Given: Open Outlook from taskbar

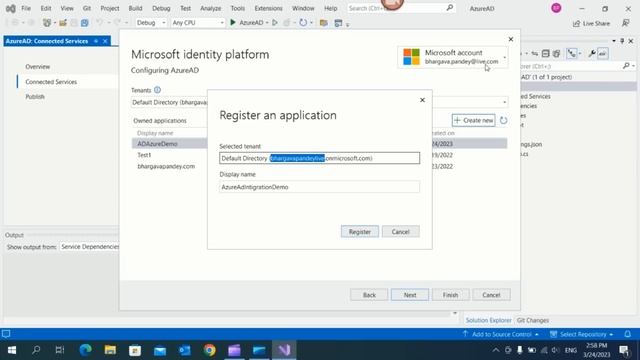Looking at the screenshot, I should (184, 350).
